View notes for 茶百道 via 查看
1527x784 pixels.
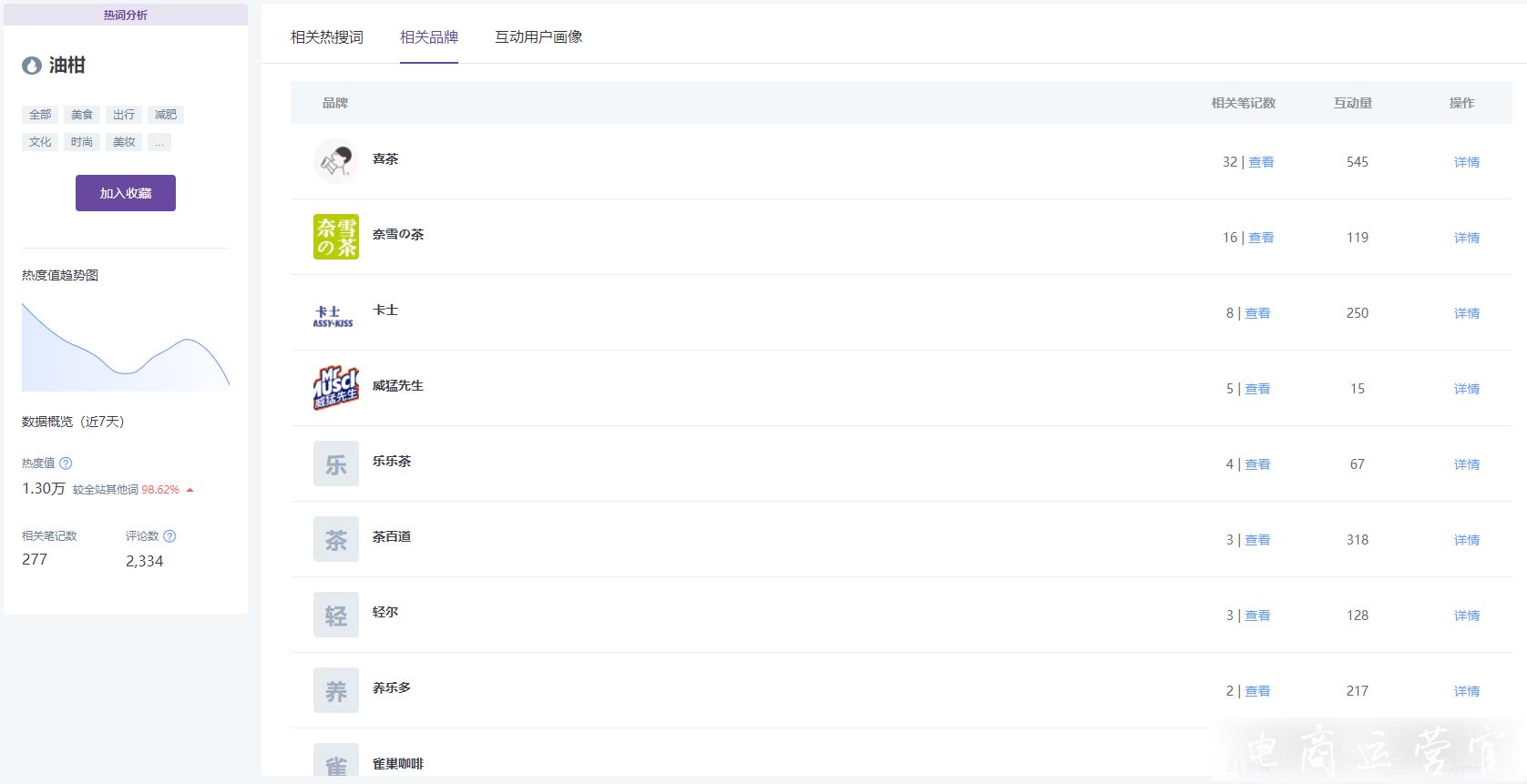coord(1257,540)
